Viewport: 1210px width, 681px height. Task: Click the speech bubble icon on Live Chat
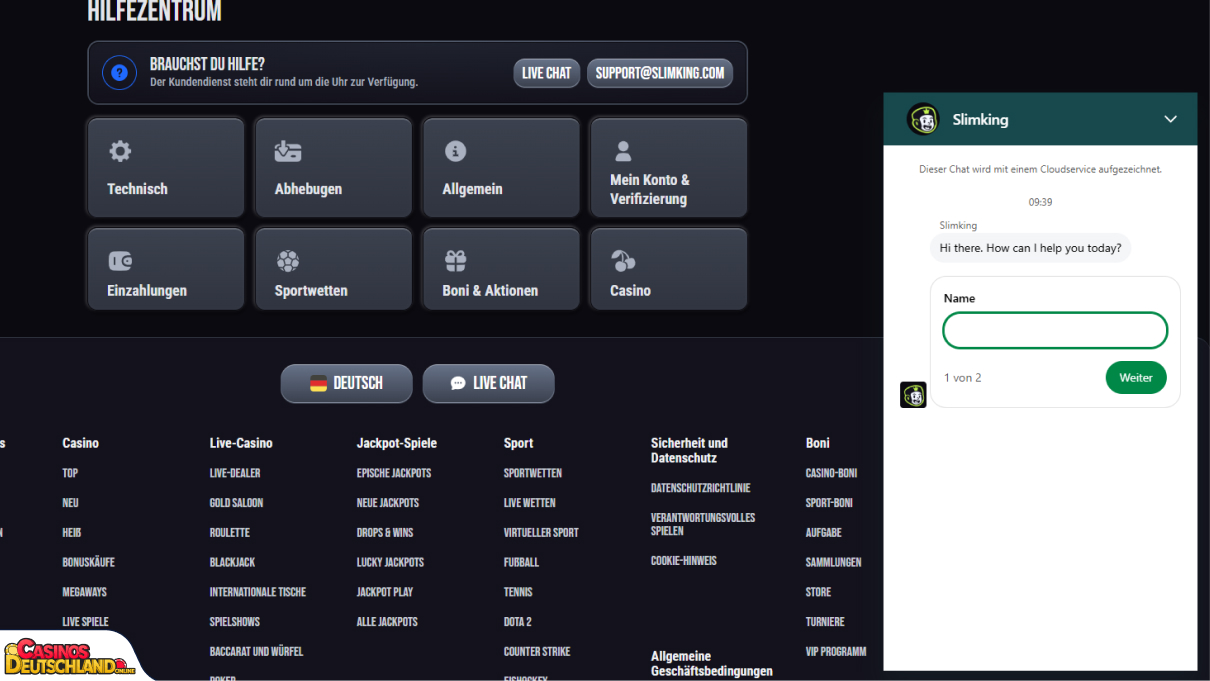click(458, 383)
